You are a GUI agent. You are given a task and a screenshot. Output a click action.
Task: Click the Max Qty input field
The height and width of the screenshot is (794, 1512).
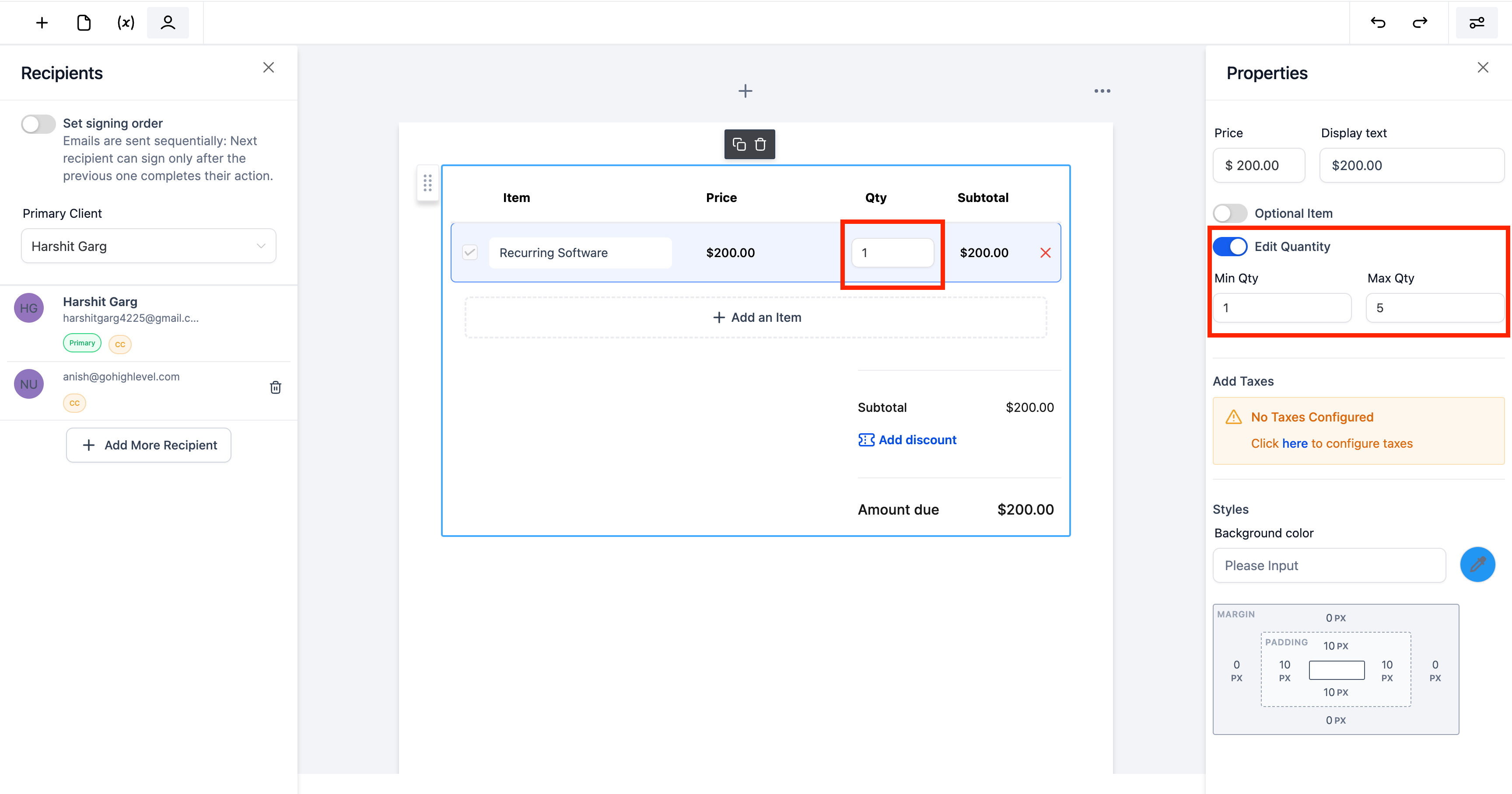[1434, 308]
